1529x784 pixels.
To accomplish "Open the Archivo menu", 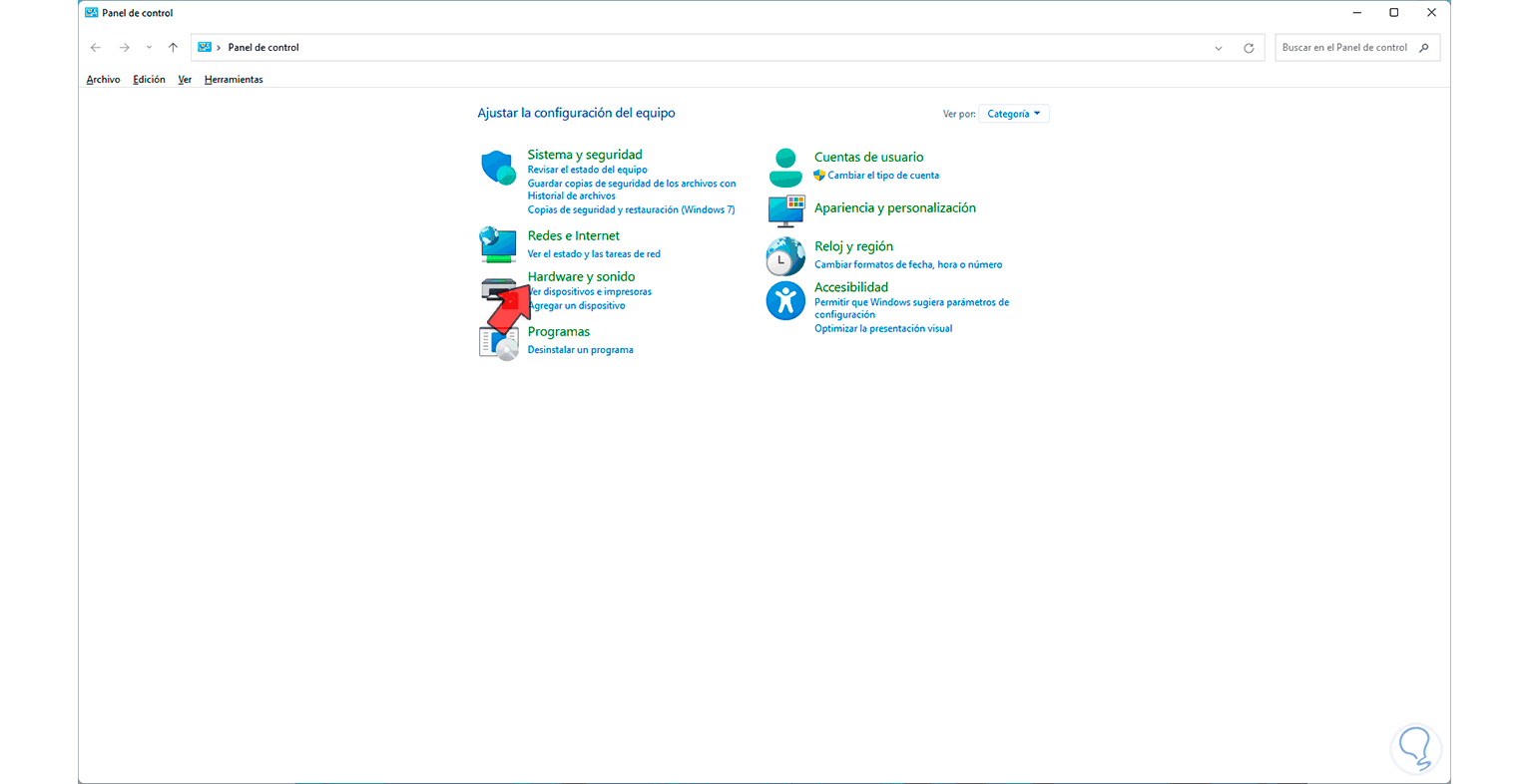I will coord(104,80).
